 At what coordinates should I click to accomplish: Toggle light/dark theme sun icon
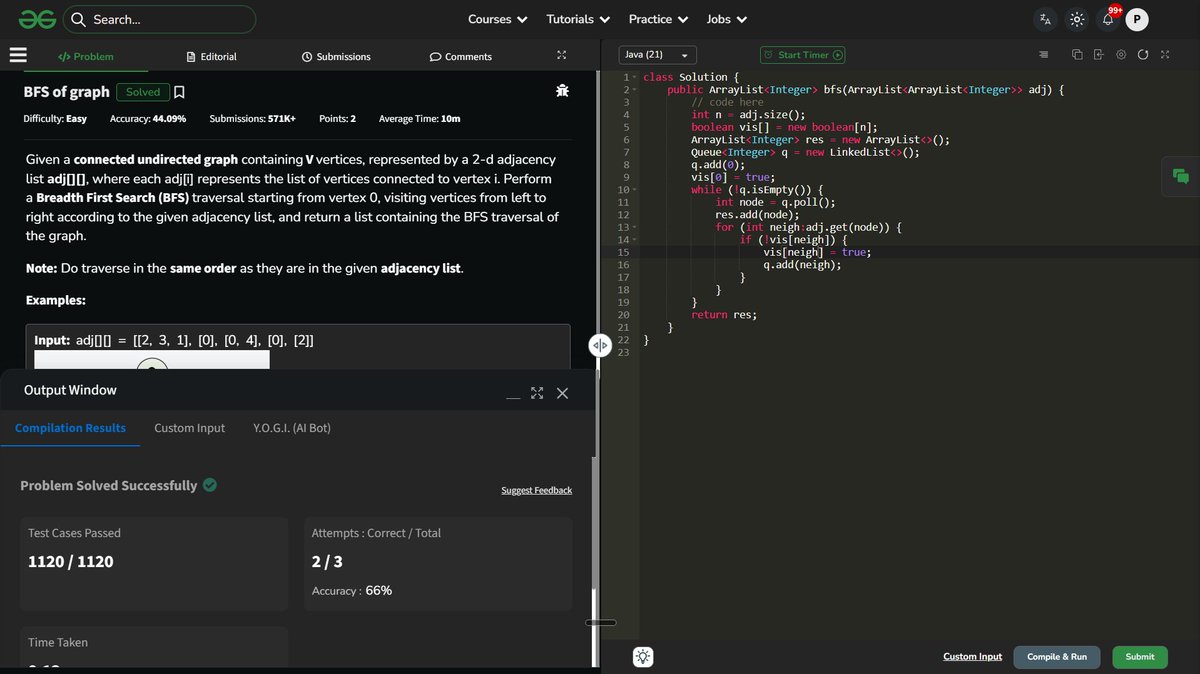point(1076,19)
